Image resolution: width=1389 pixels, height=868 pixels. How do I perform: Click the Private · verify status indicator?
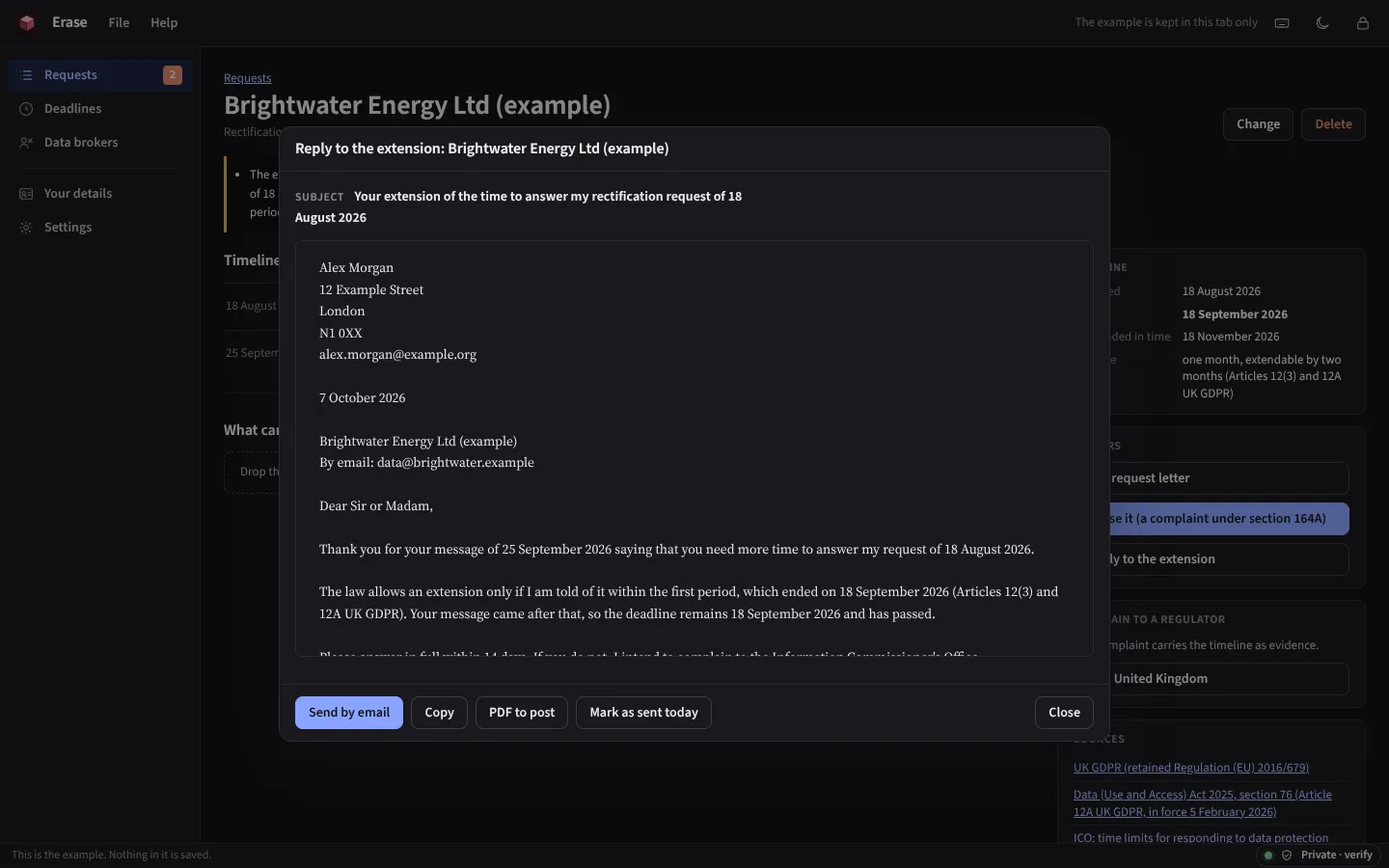coord(1319,855)
